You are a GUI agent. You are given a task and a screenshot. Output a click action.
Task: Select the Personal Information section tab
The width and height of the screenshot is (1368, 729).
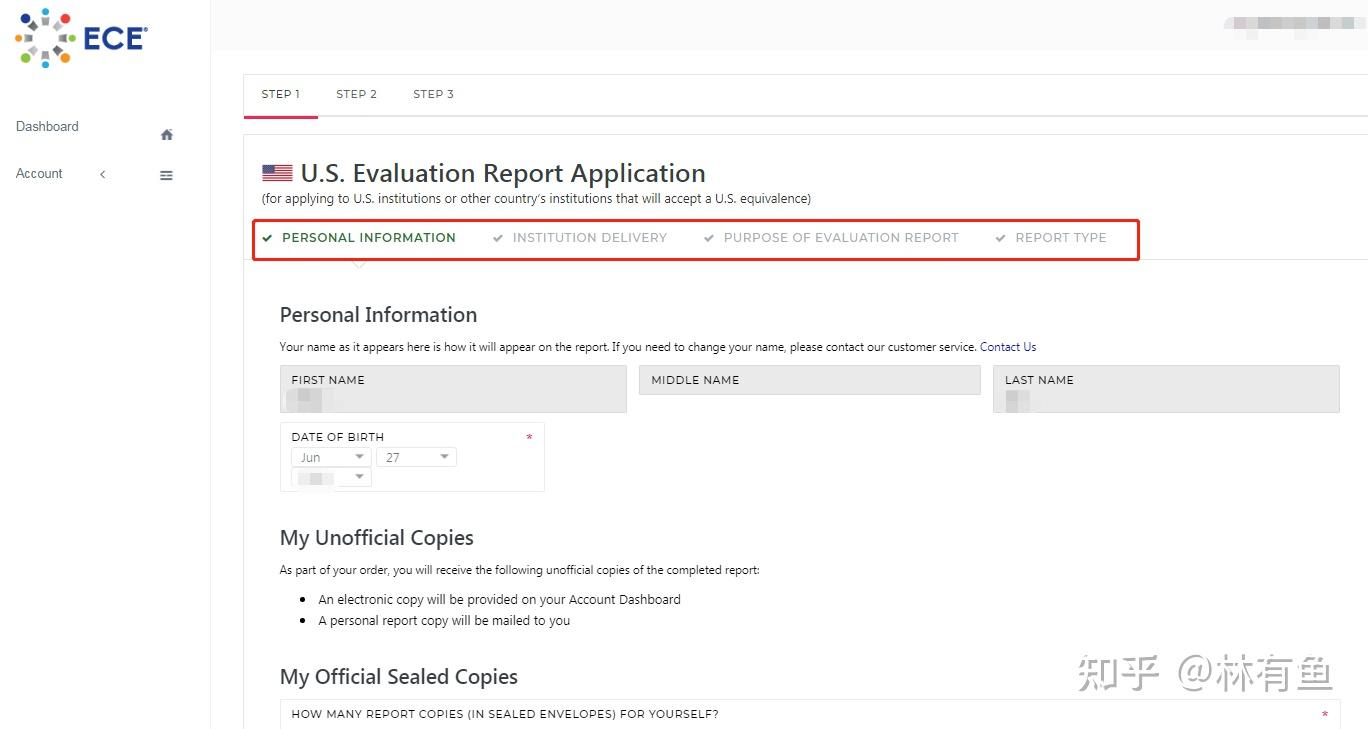pos(368,238)
